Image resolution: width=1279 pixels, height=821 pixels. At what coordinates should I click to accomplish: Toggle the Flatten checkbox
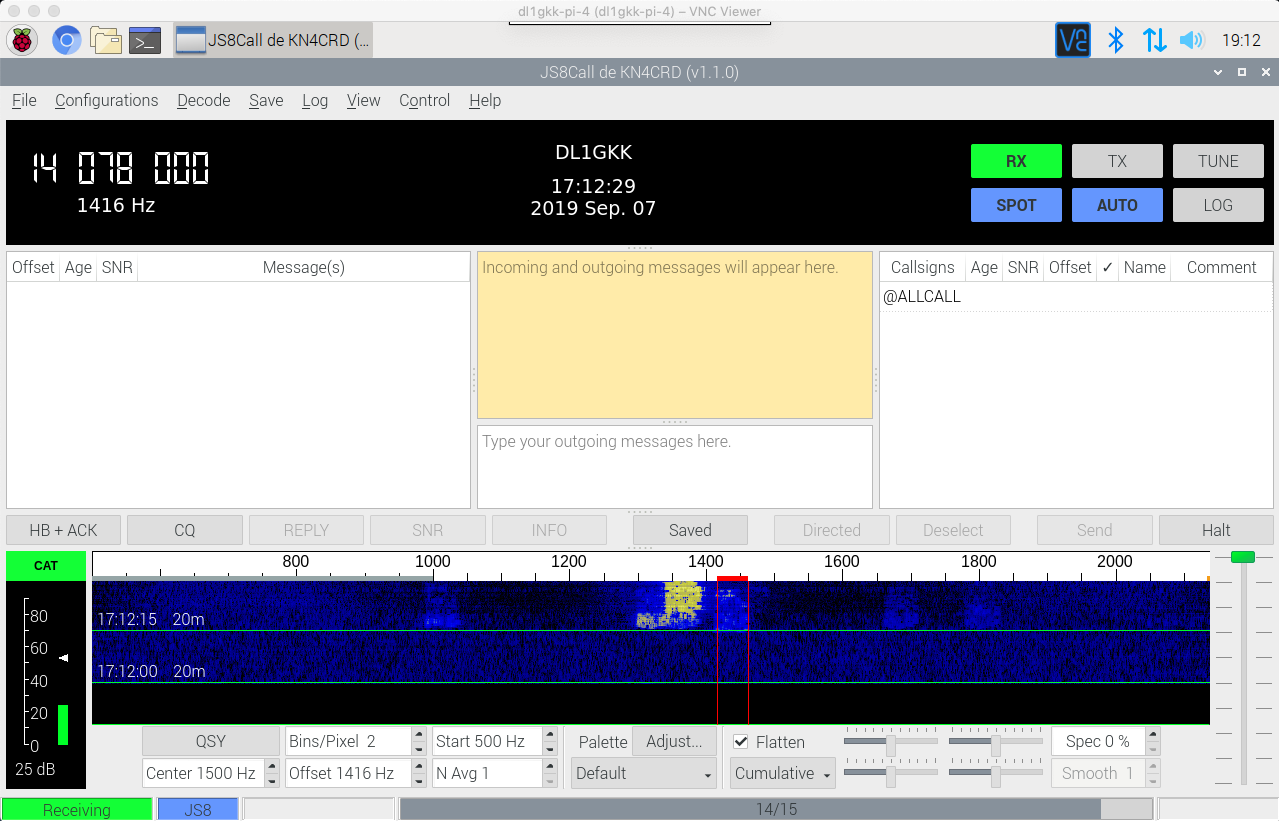point(741,742)
